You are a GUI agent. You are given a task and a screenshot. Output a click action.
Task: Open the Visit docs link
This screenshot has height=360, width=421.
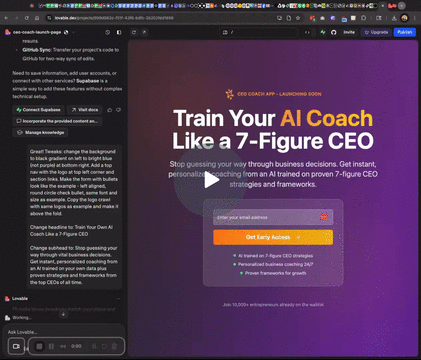point(85,110)
